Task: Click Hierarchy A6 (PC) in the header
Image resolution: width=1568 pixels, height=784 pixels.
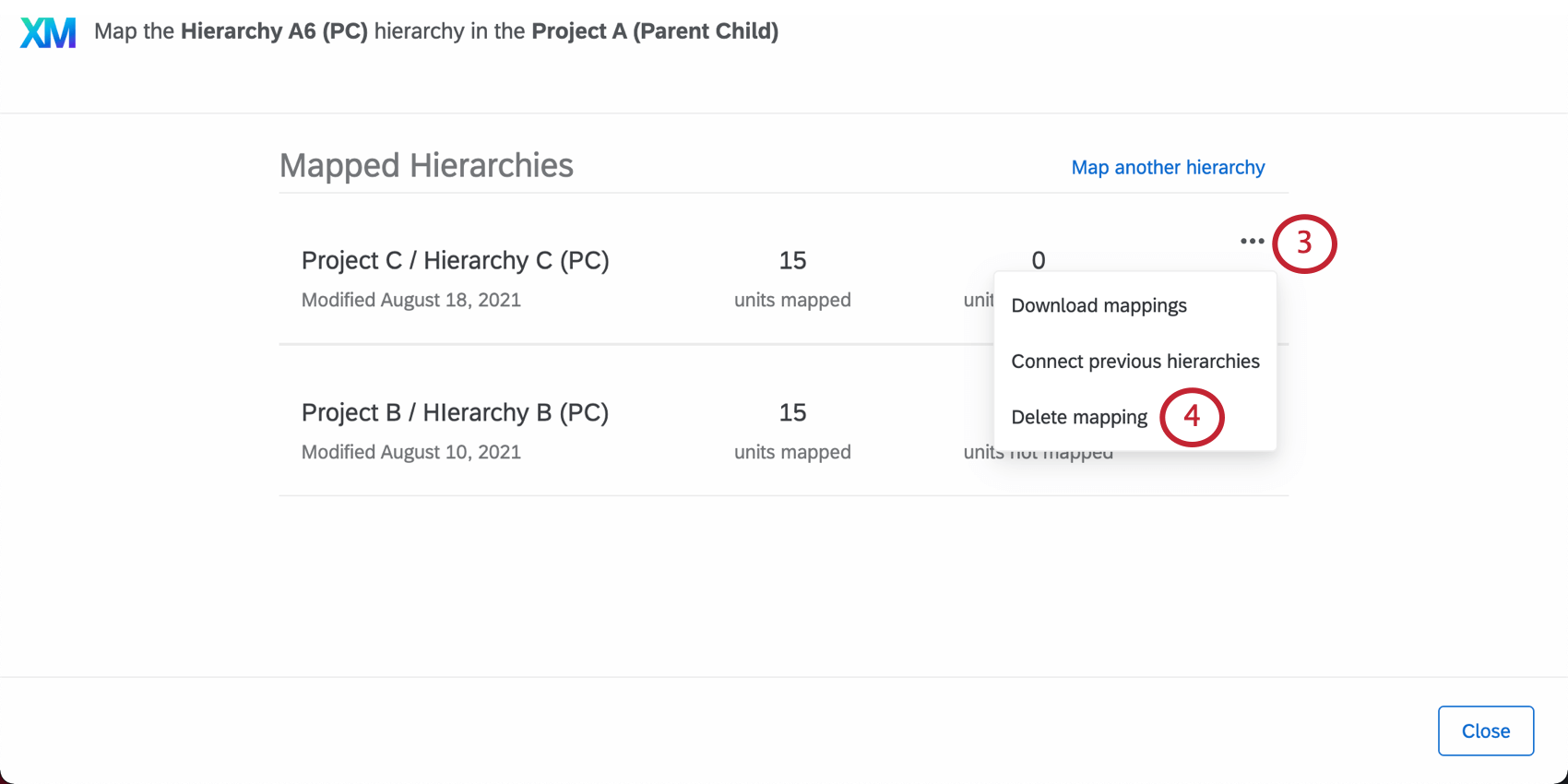Action: pyautogui.click(x=274, y=31)
